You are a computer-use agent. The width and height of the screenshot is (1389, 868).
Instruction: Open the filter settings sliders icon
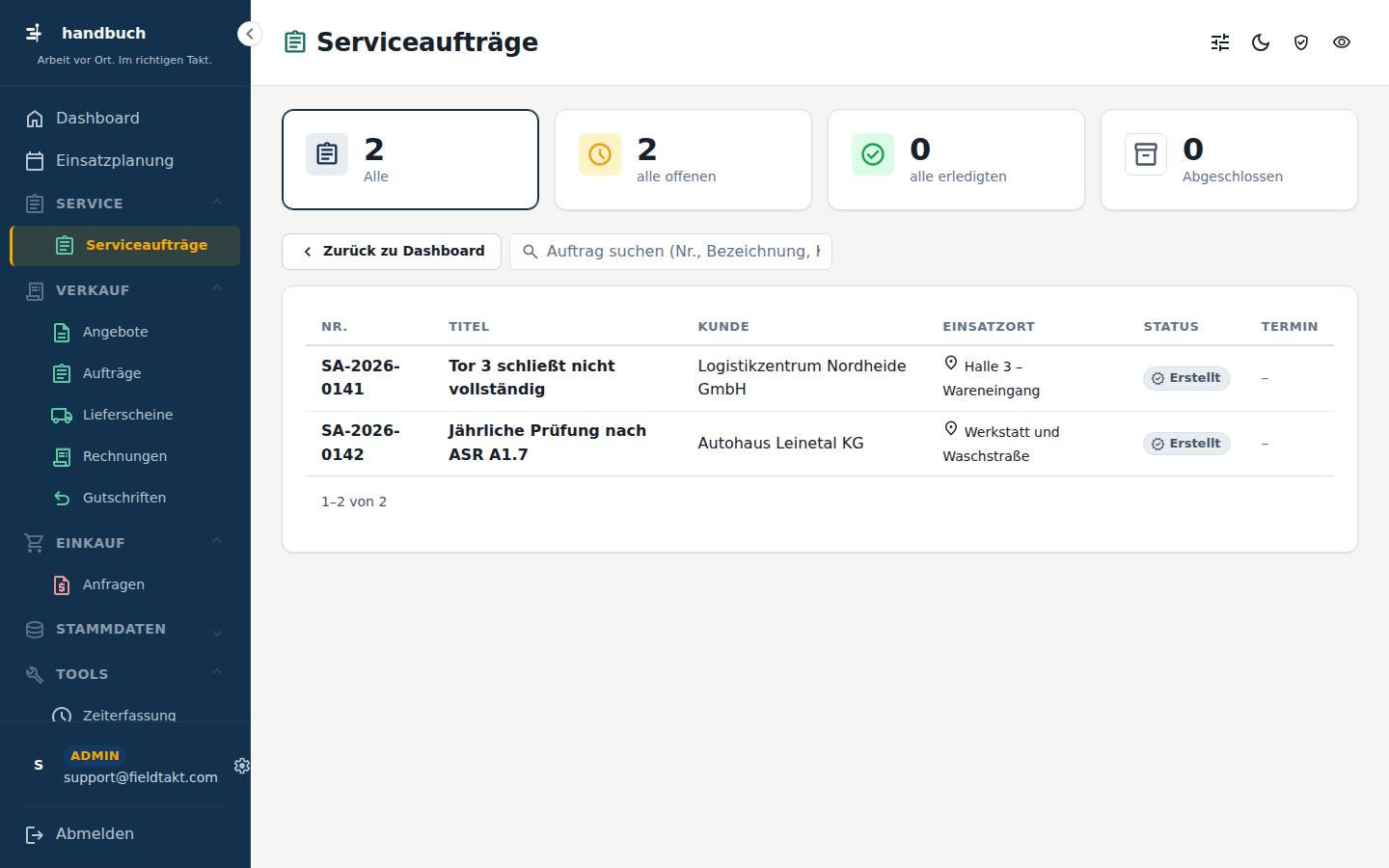point(1220,42)
